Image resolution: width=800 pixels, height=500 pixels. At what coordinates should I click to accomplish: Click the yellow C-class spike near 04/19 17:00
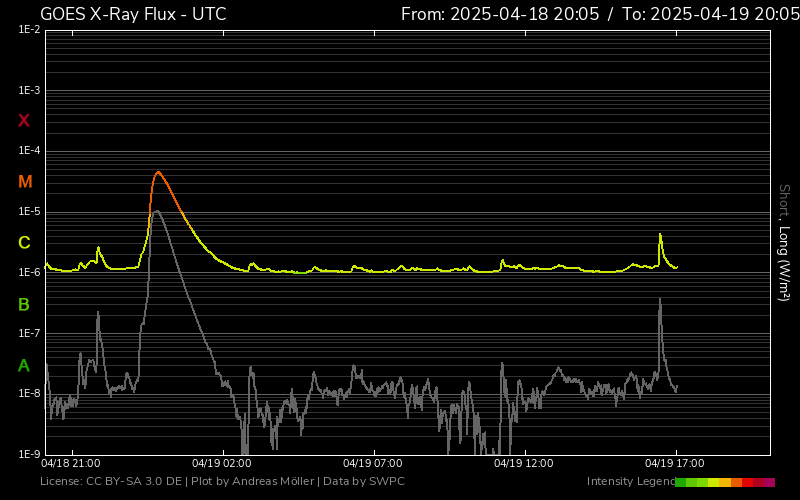[x=660, y=235]
